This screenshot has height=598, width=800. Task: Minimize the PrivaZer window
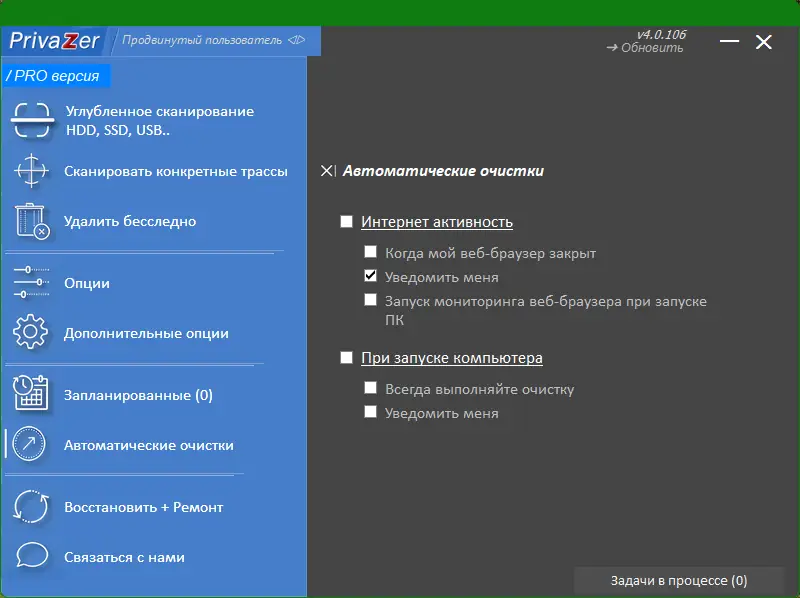click(x=730, y=42)
